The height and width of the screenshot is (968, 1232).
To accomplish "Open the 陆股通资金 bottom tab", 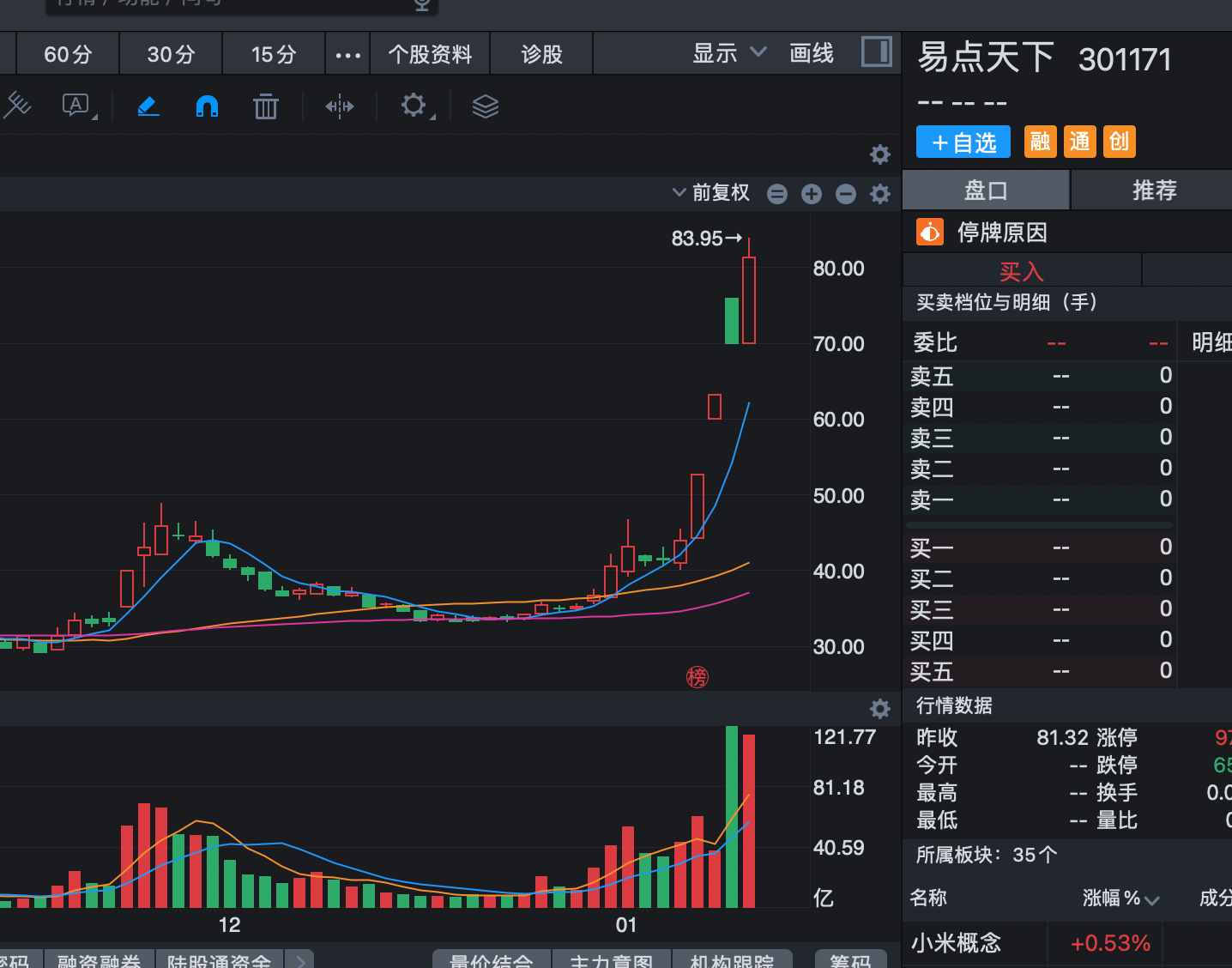I will (x=219, y=960).
